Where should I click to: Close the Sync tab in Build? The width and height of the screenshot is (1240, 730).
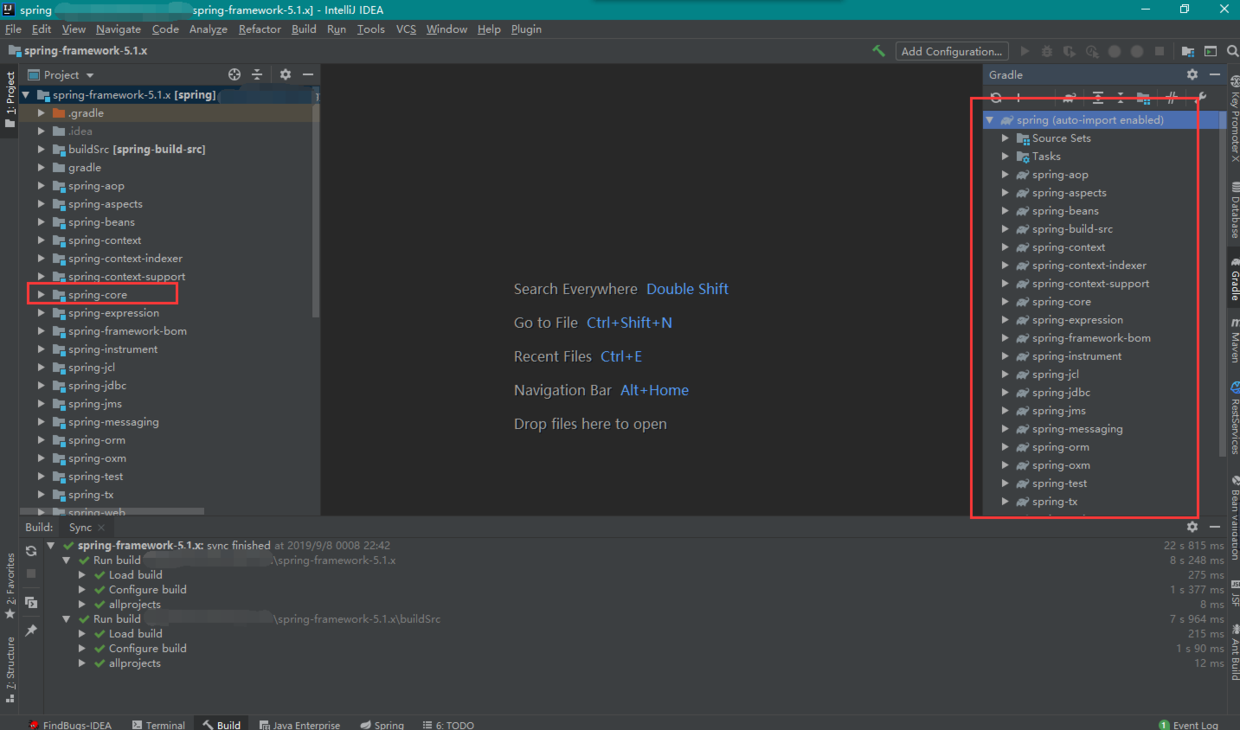pos(101,527)
